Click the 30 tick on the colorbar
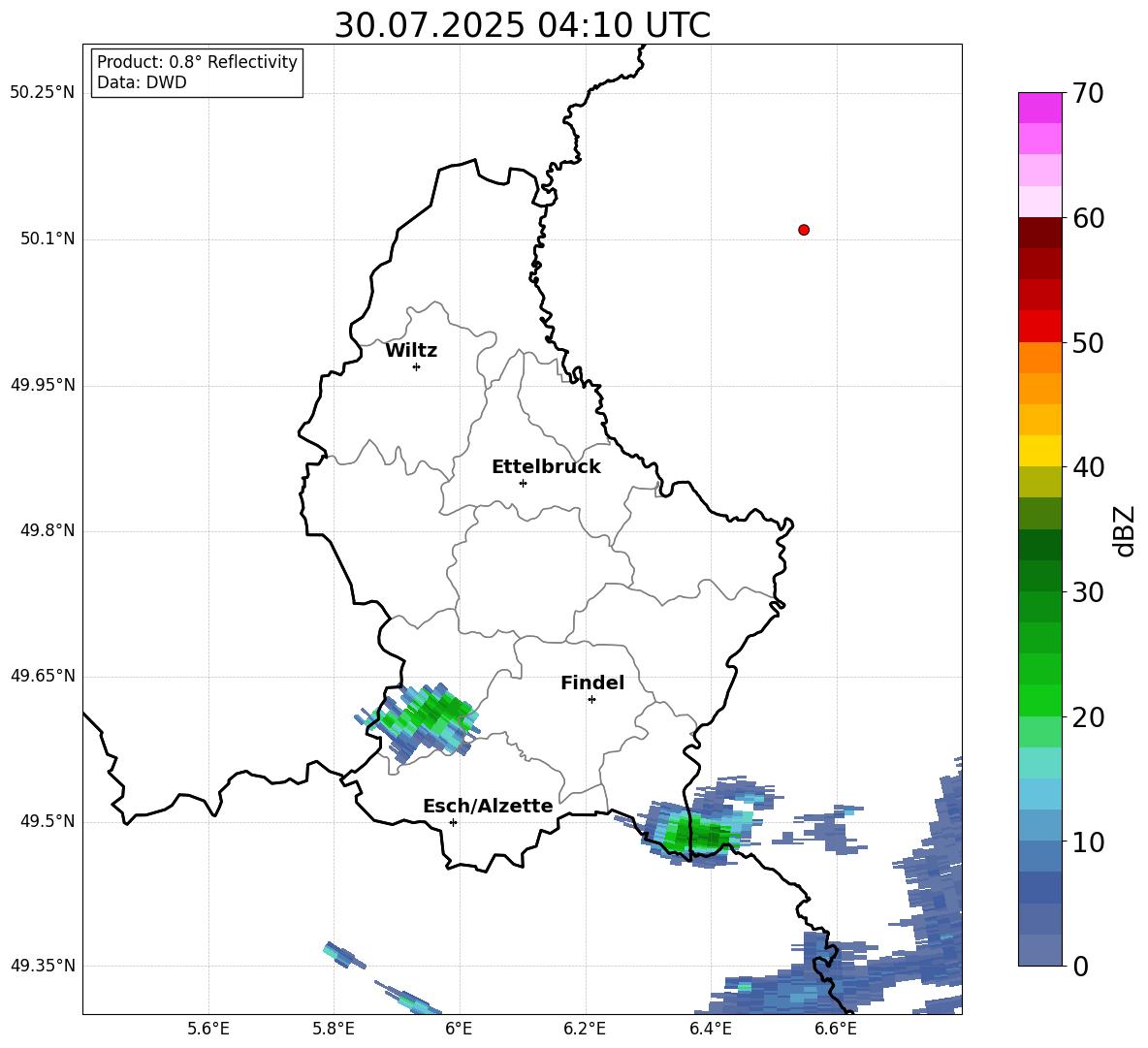1148x1048 pixels. [x=1088, y=592]
